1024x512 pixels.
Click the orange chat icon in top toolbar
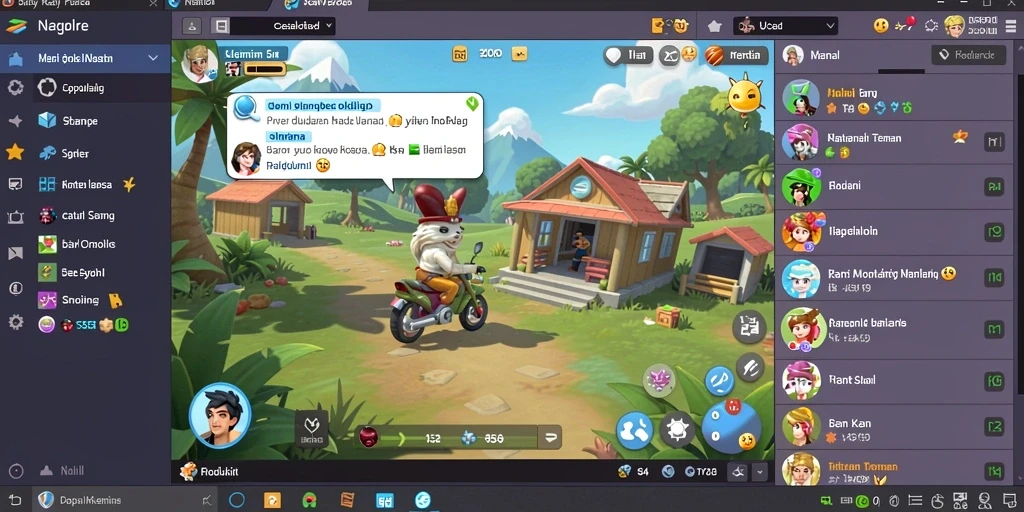click(659, 26)
